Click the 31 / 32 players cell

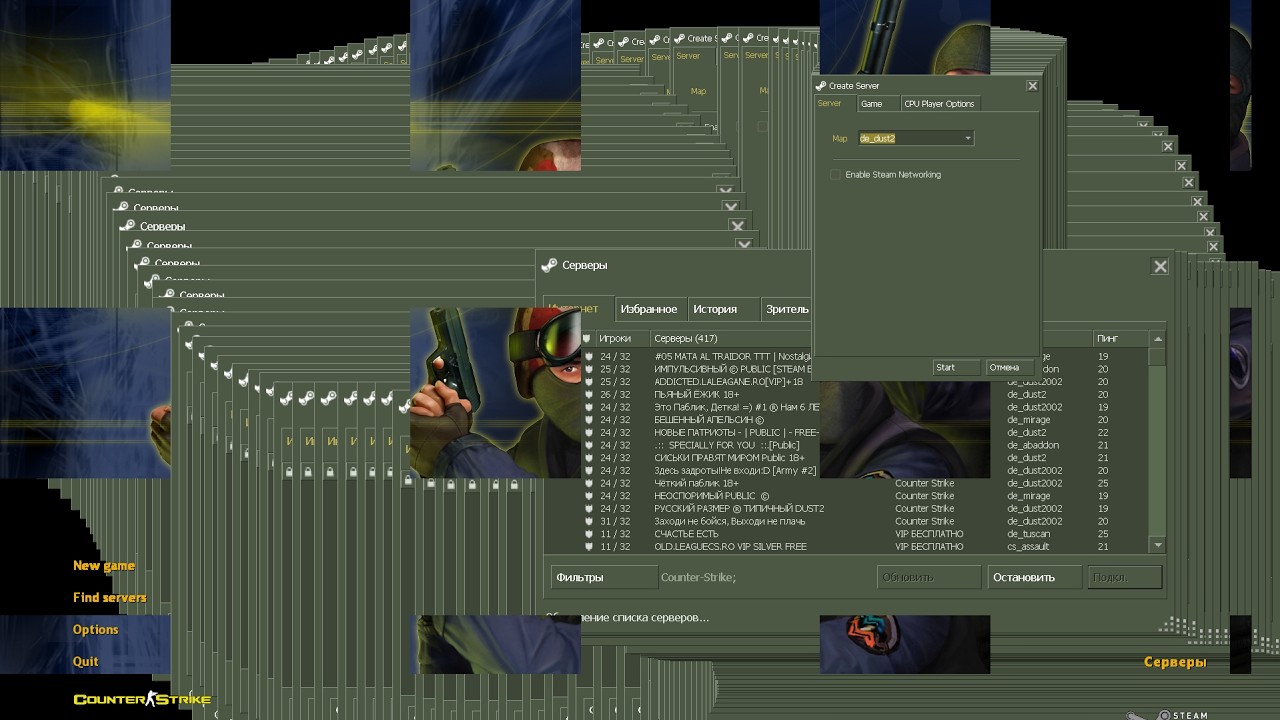point(615,521)
